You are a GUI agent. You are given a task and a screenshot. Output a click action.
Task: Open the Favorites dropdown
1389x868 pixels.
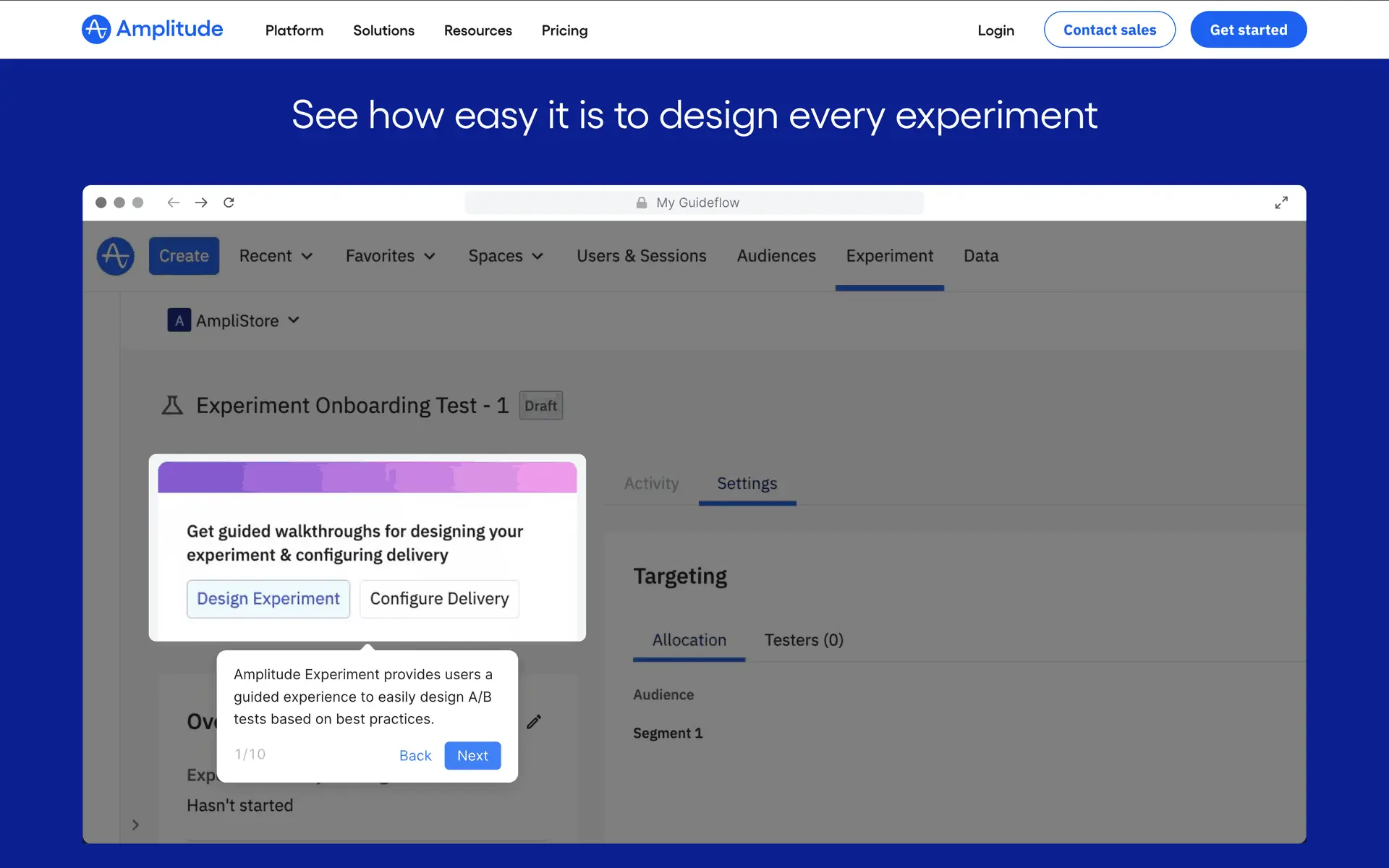pos(390,256)
